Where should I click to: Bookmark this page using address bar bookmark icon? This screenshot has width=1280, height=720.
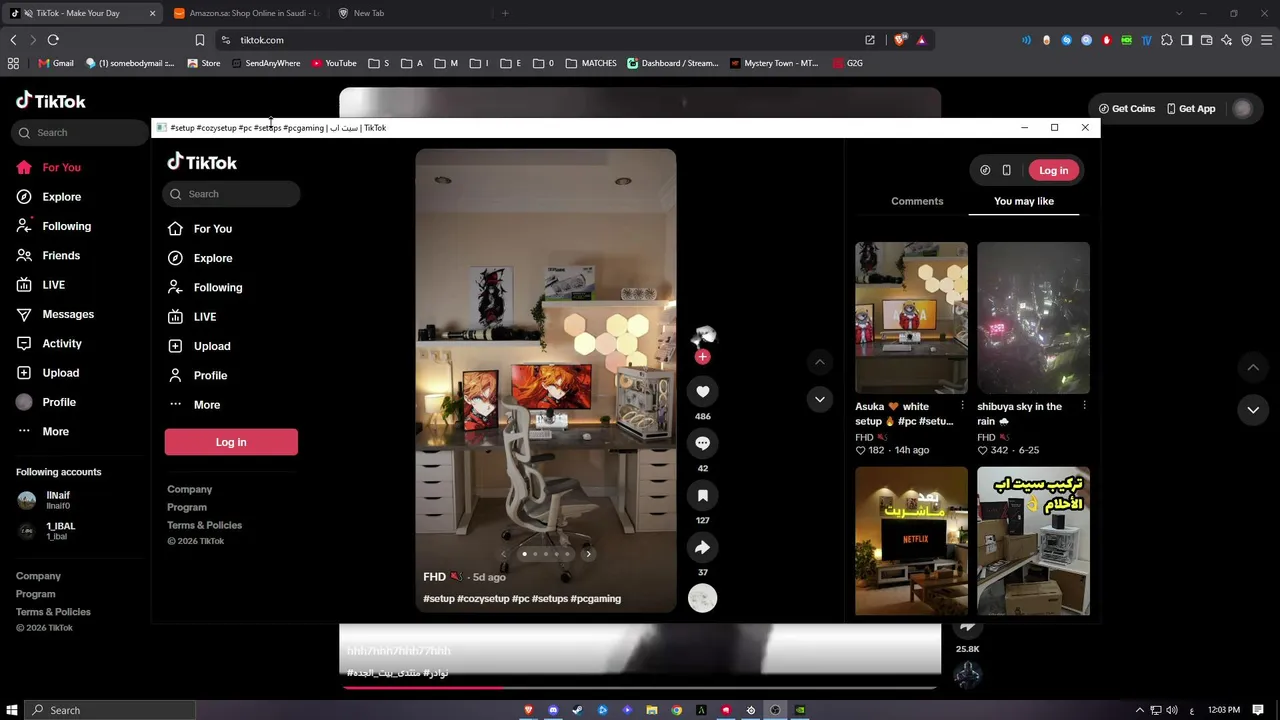(200, 40)
